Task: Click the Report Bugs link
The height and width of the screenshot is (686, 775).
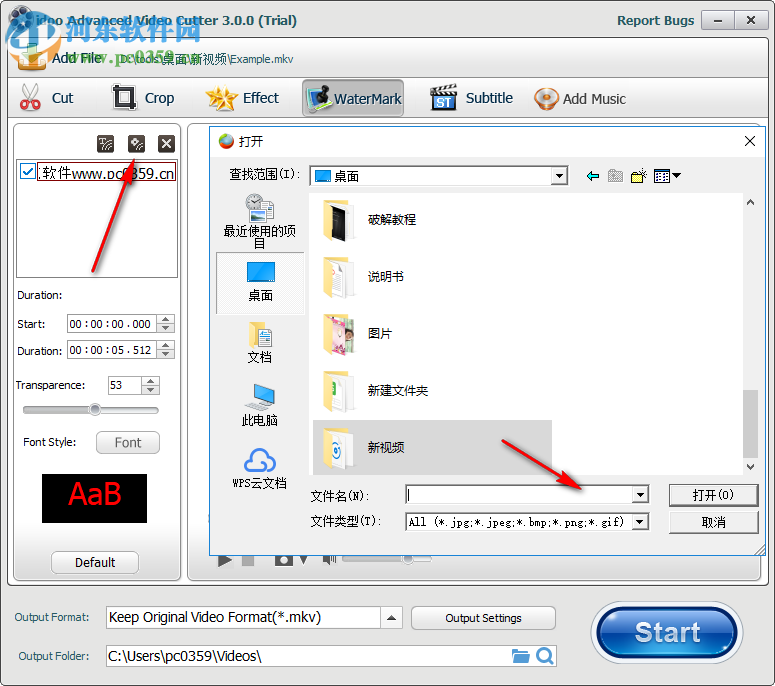Action: [655, 20]
